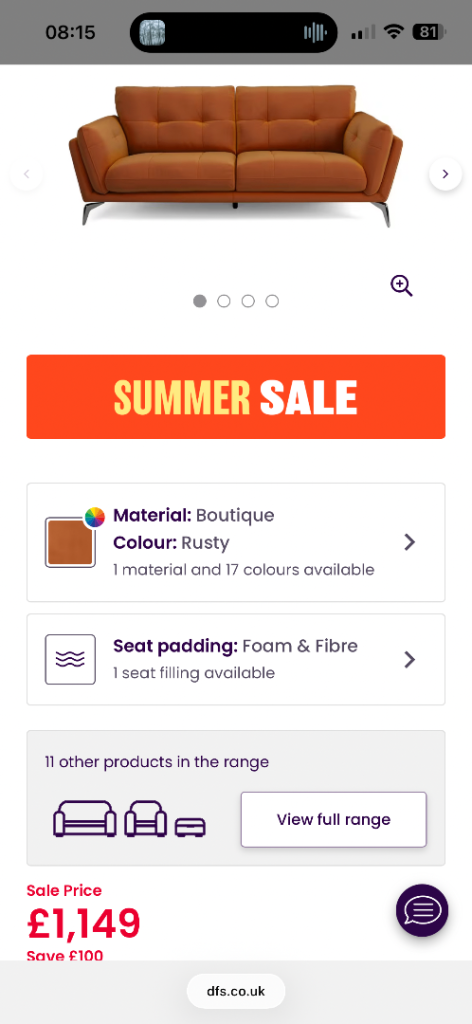Tap the orange sofa product image
This screenshot has width=472, height=1024.
point(236,155)
